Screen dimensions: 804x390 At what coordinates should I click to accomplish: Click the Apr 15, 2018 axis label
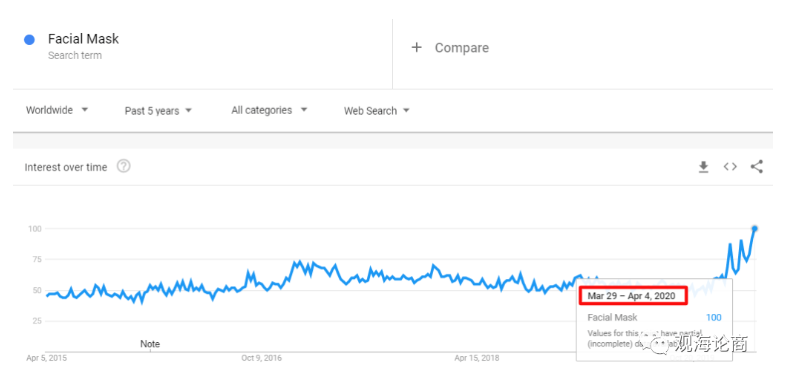coord(476,358)
